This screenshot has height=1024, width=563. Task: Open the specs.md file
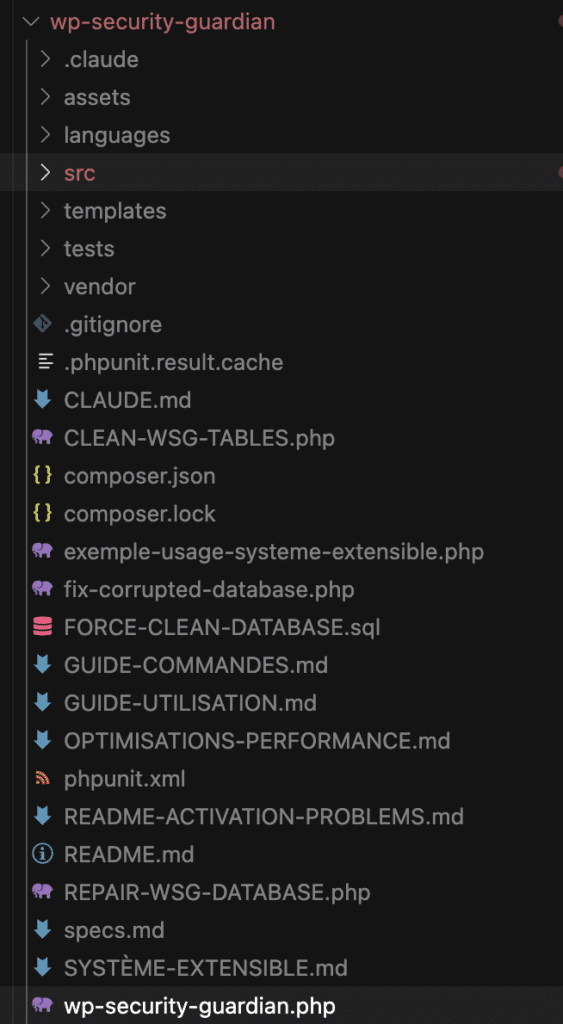(282, 930)
